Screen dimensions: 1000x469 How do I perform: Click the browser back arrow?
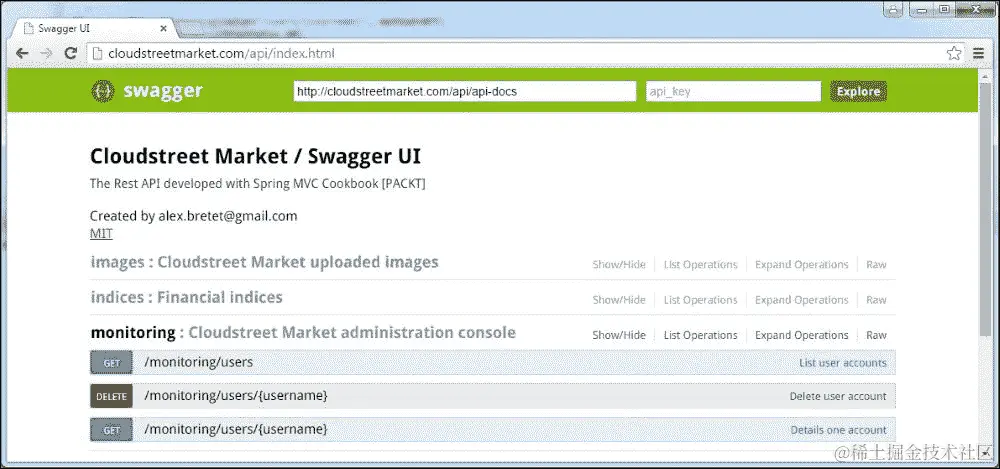[22, 54]
